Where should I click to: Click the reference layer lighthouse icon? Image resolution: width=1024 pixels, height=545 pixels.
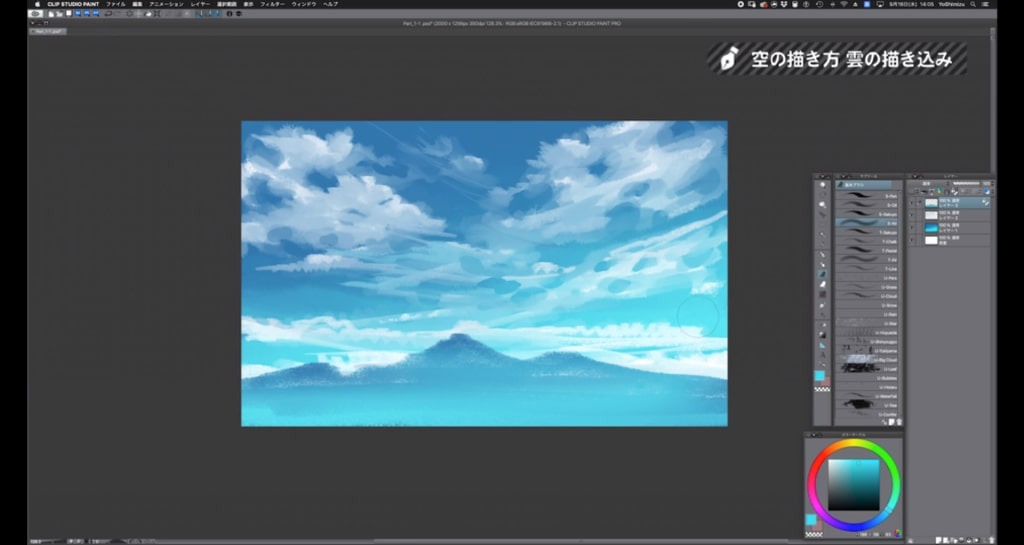939,191
